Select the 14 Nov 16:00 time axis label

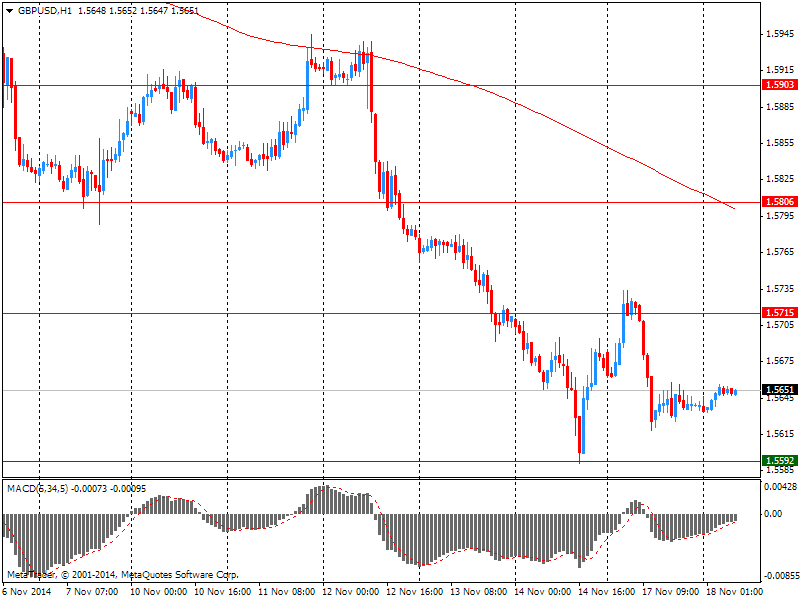606,592
